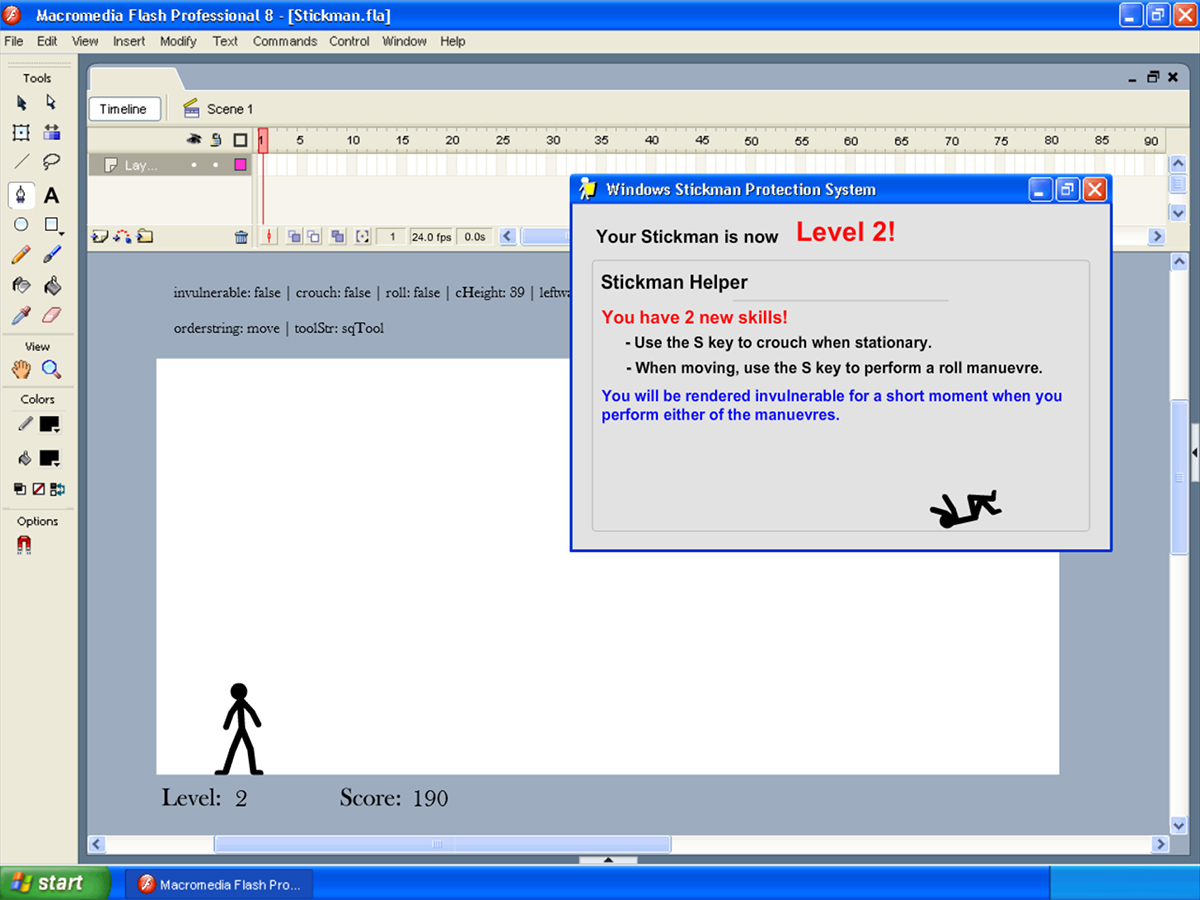Toggle the Onion Skin button
This screenshot has height=900, width=1200.
point(295,237)
